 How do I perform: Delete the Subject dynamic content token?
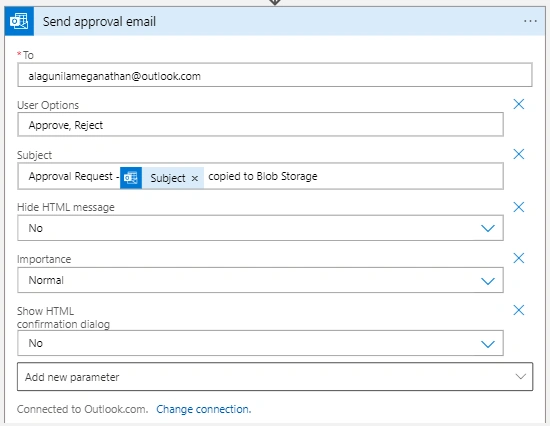pos(195,179)
